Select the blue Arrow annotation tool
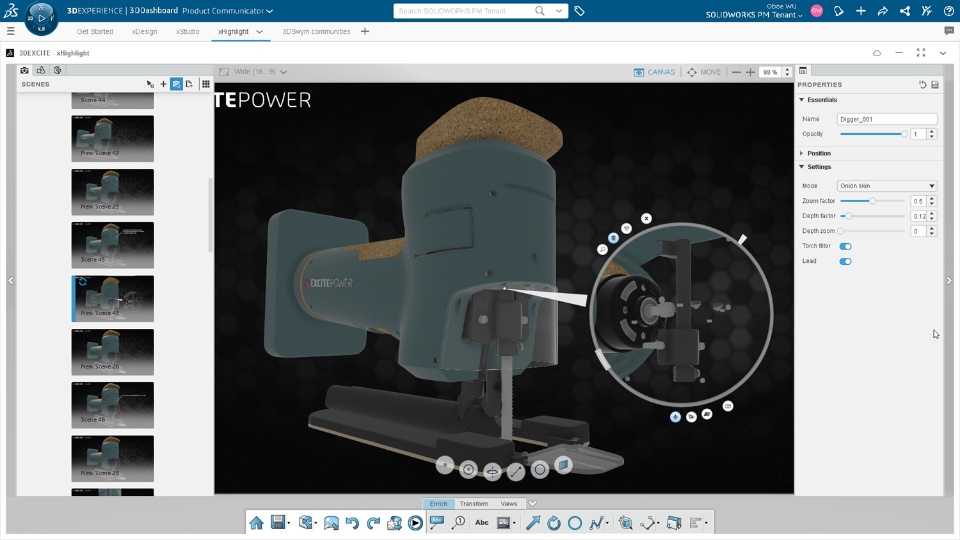The height and width of the screenshot is (540, 960). (x=533, y=522)
